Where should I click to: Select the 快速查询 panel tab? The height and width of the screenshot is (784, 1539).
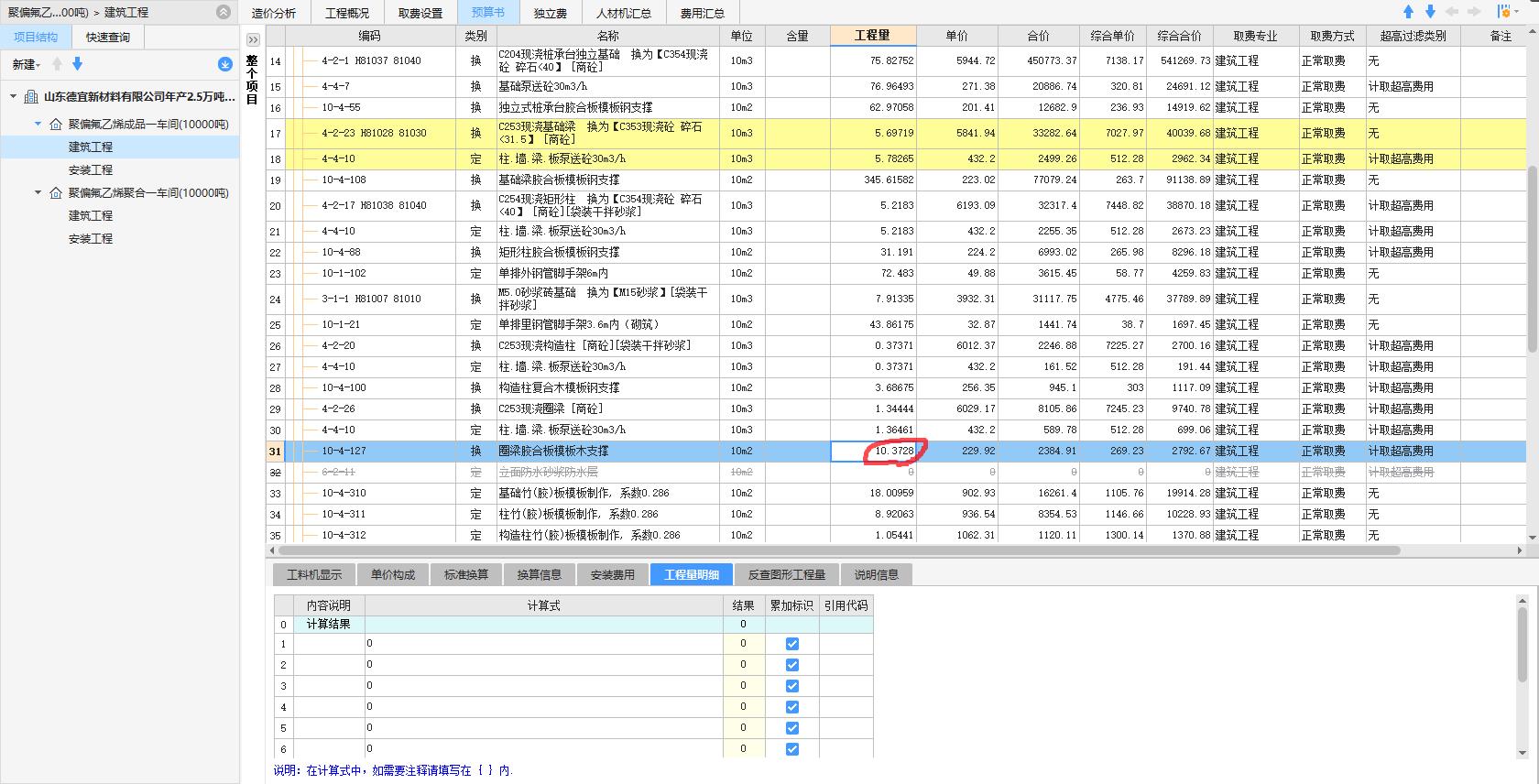tap(108, 38)
